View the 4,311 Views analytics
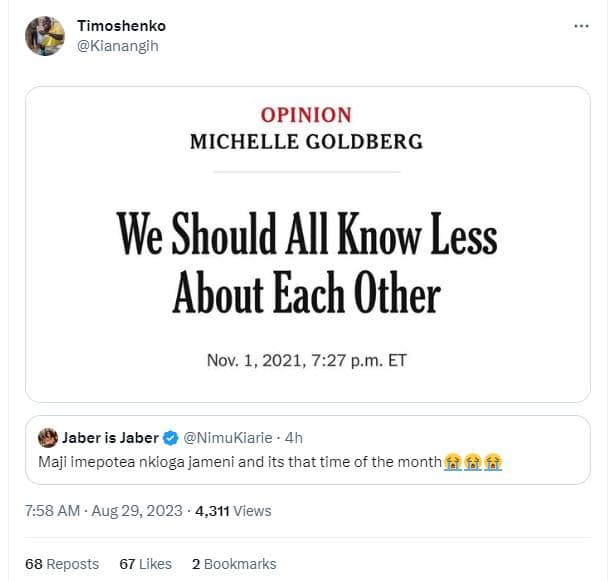 (x=232, y=511)
